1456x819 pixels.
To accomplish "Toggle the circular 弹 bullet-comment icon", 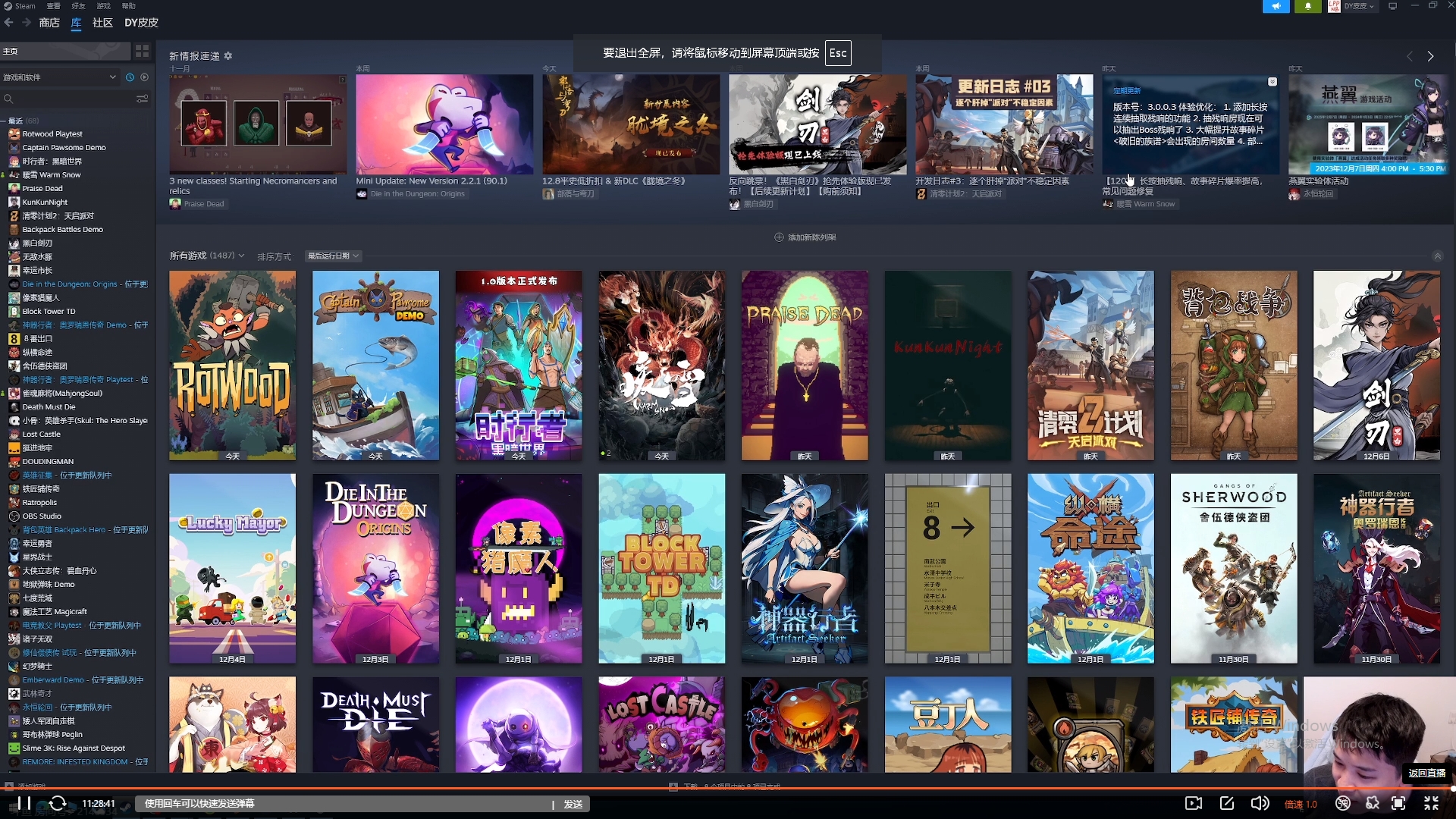I will click(1343, 803).
